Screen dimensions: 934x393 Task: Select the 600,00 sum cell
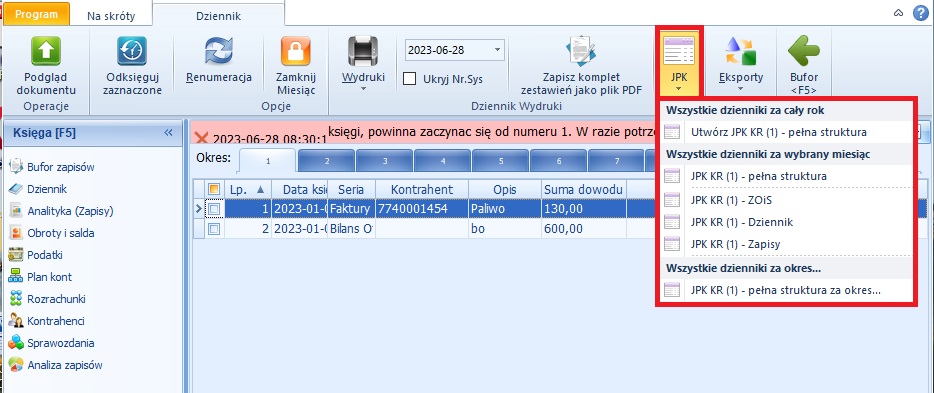tap(583, 229)
